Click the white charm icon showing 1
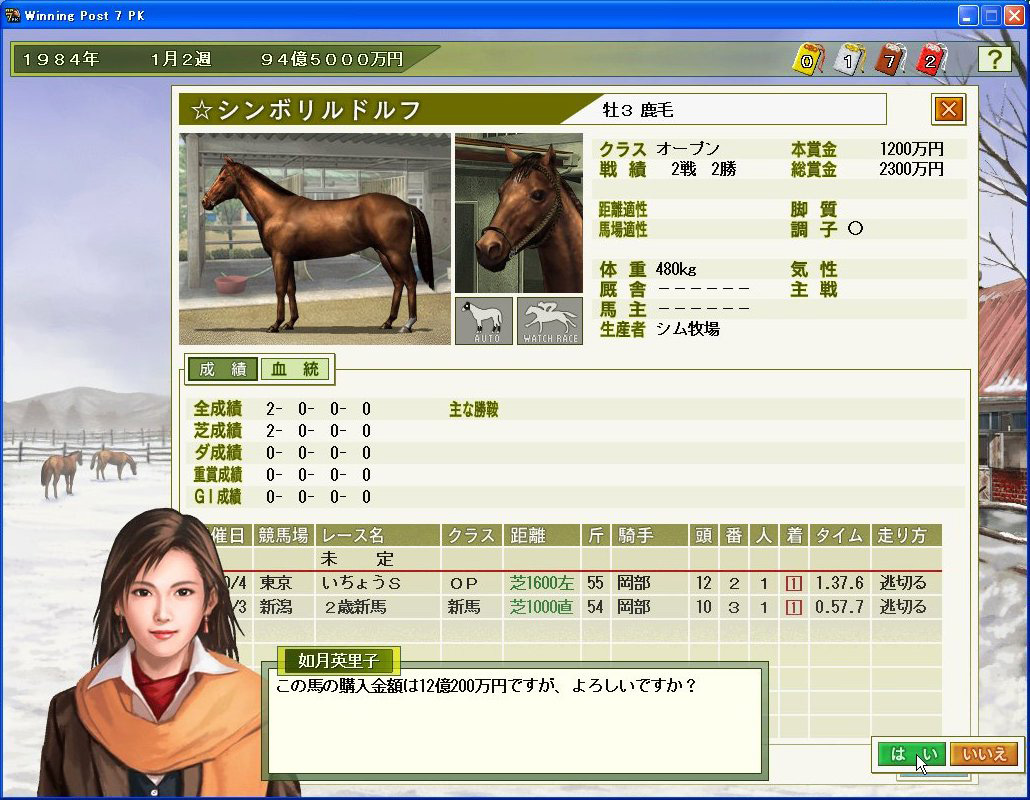This screenshot has height=800, width=1030. pos(848,60)
